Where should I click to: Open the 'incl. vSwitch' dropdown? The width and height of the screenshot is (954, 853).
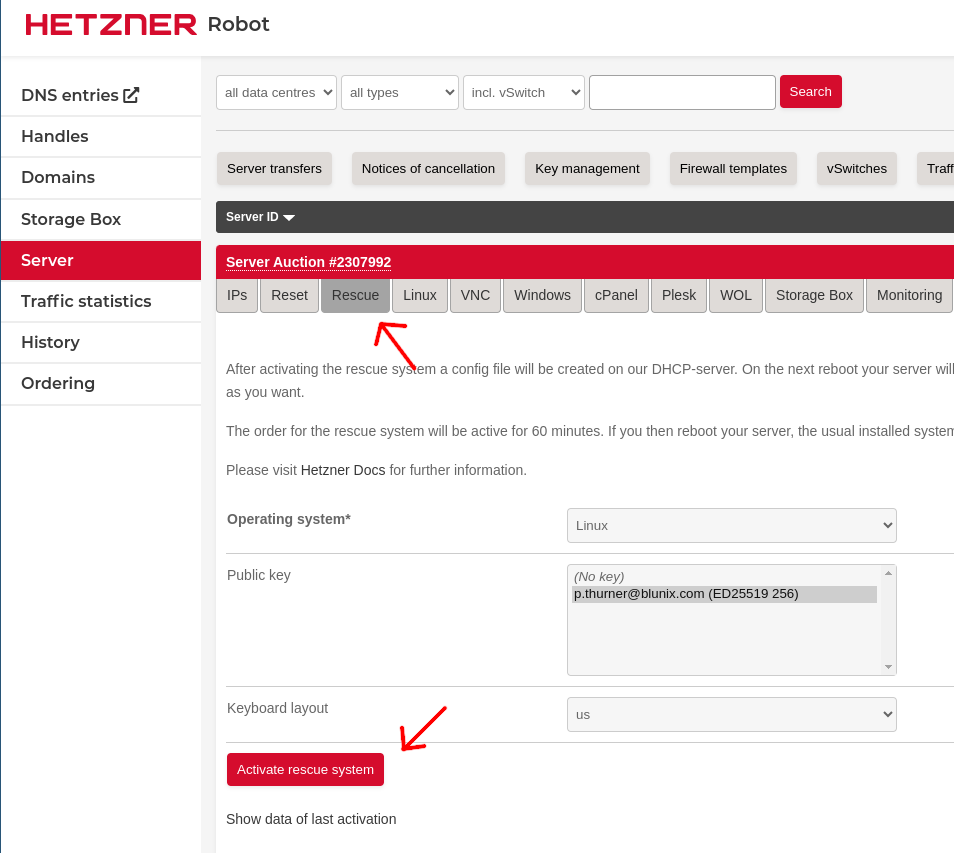tap(523, 91)
